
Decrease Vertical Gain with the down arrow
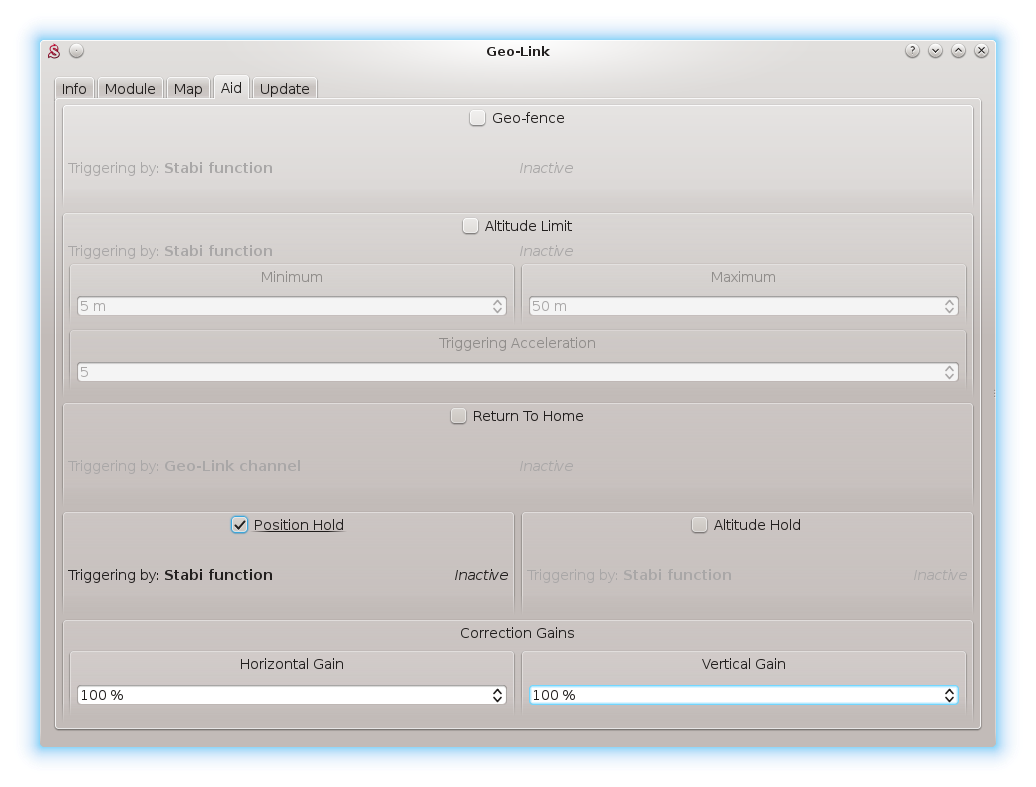click(x=950, y=699)
